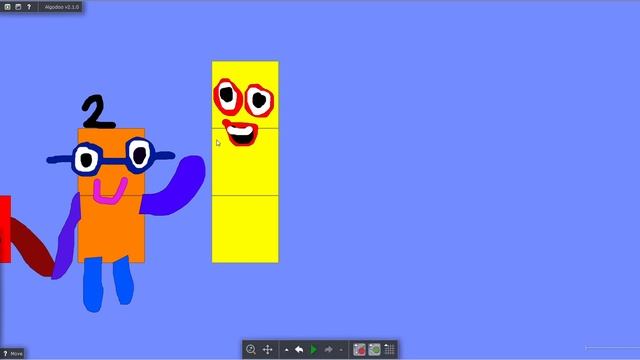Select the Zoom tool in bottom toolbar
The height and width of the screenshot is (360, 640).
tap(251, 349)
